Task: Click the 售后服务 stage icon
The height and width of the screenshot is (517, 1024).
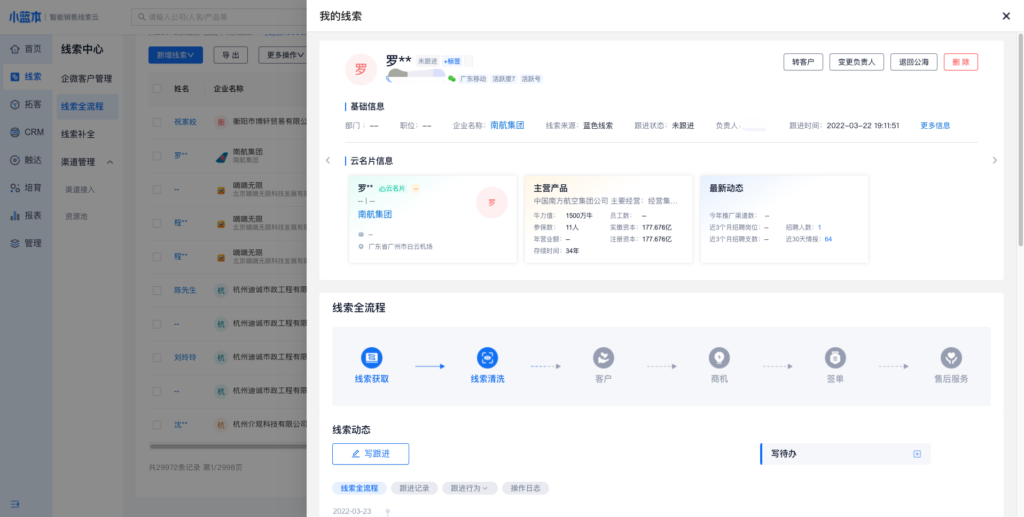Action: point(951,358)
